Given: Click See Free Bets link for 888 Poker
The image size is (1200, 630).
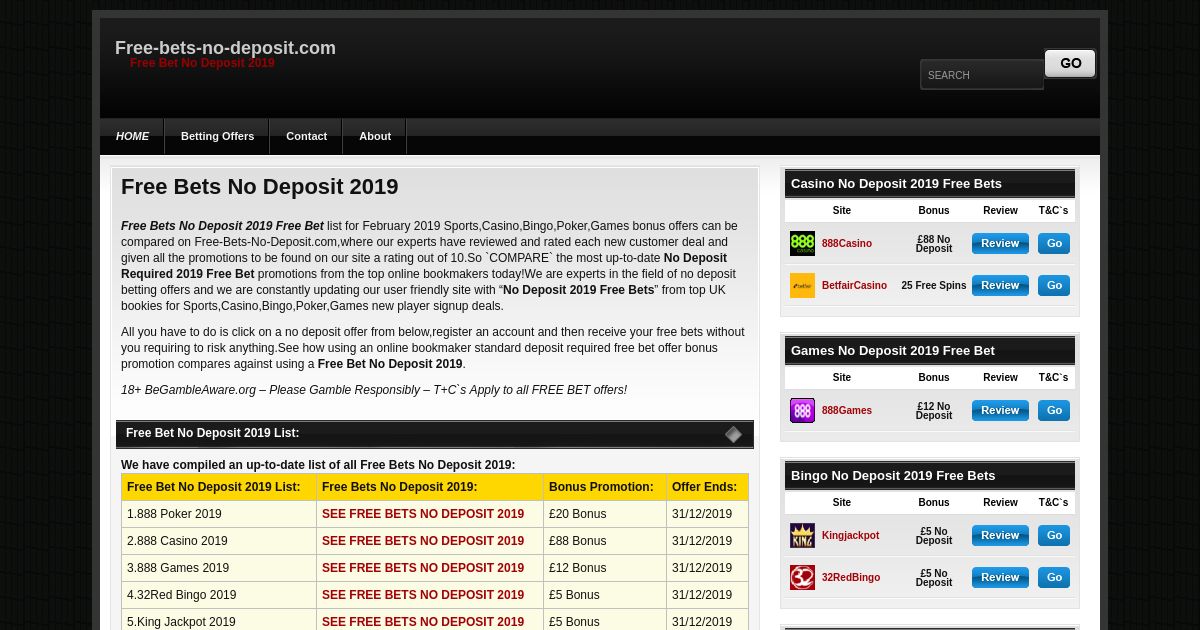Looking at the screenshot, I should point(423,514).
